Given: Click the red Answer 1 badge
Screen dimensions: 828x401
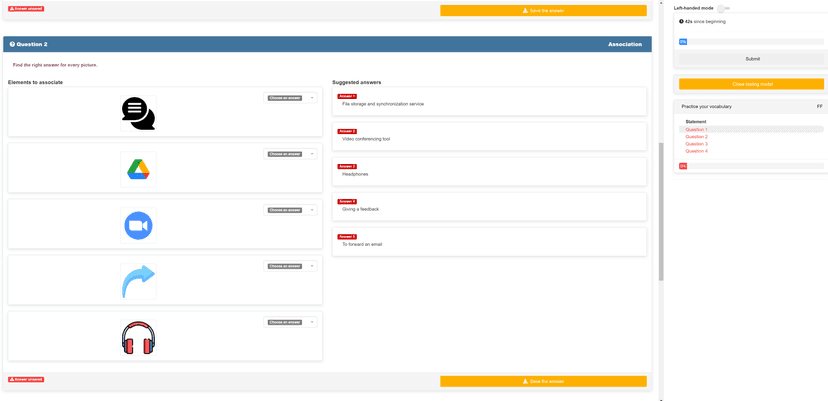Looking at the screenshot, I should pyautogui.click(x=347, y=96).
